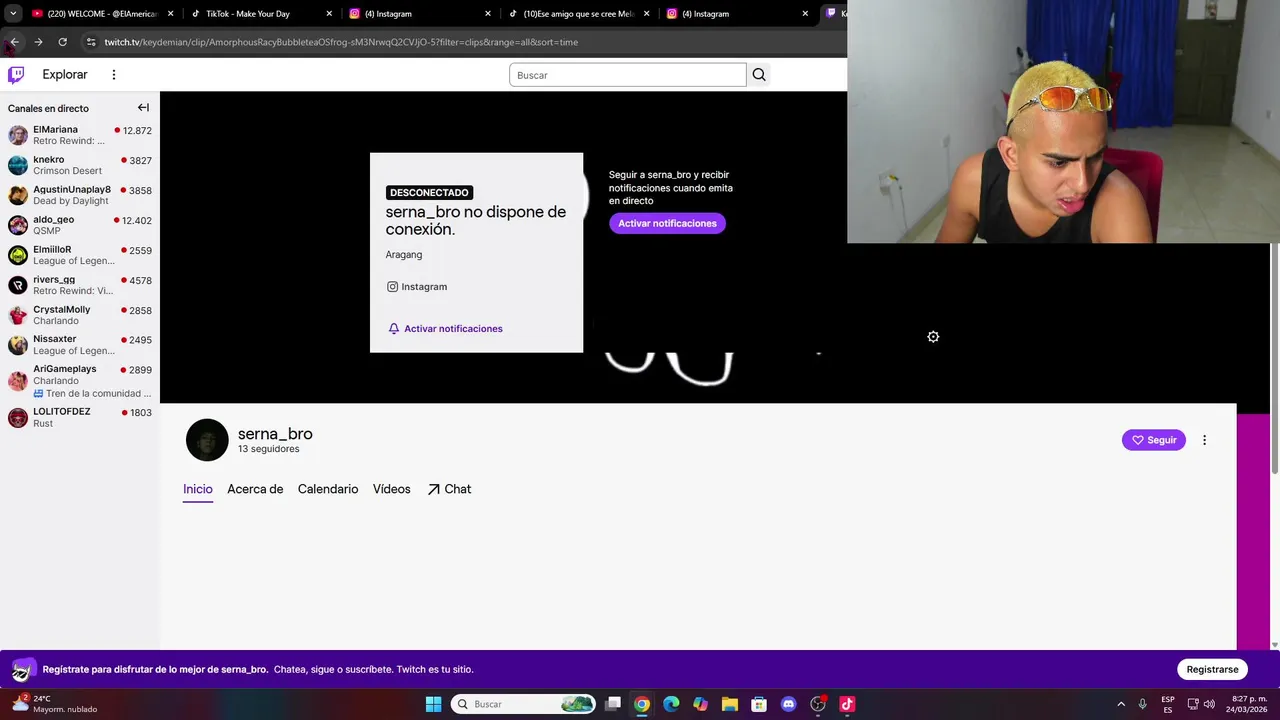Open Microsoft Store from taskbar

pyautogui.click(x=759, y=704)
